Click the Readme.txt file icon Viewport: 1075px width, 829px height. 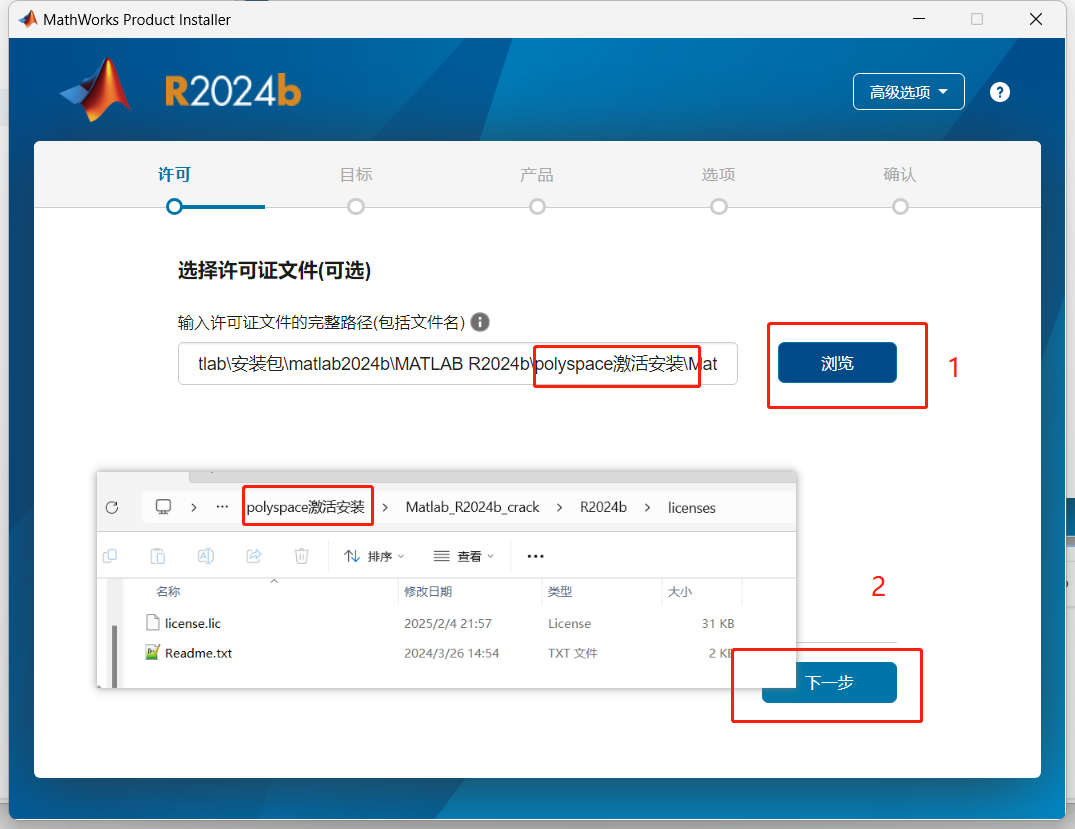coord(153,652)
